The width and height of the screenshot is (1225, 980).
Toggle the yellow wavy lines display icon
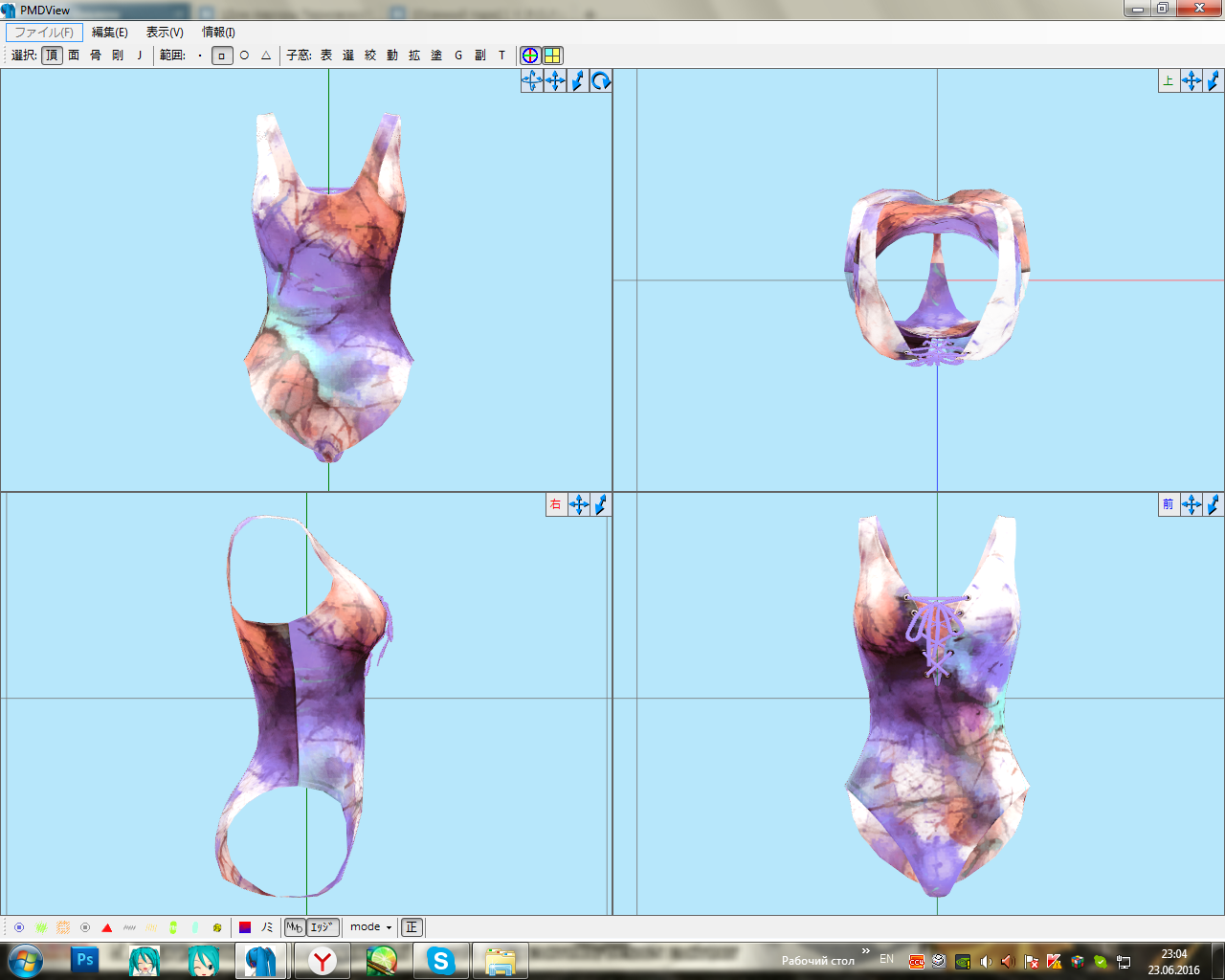point(151,927)
